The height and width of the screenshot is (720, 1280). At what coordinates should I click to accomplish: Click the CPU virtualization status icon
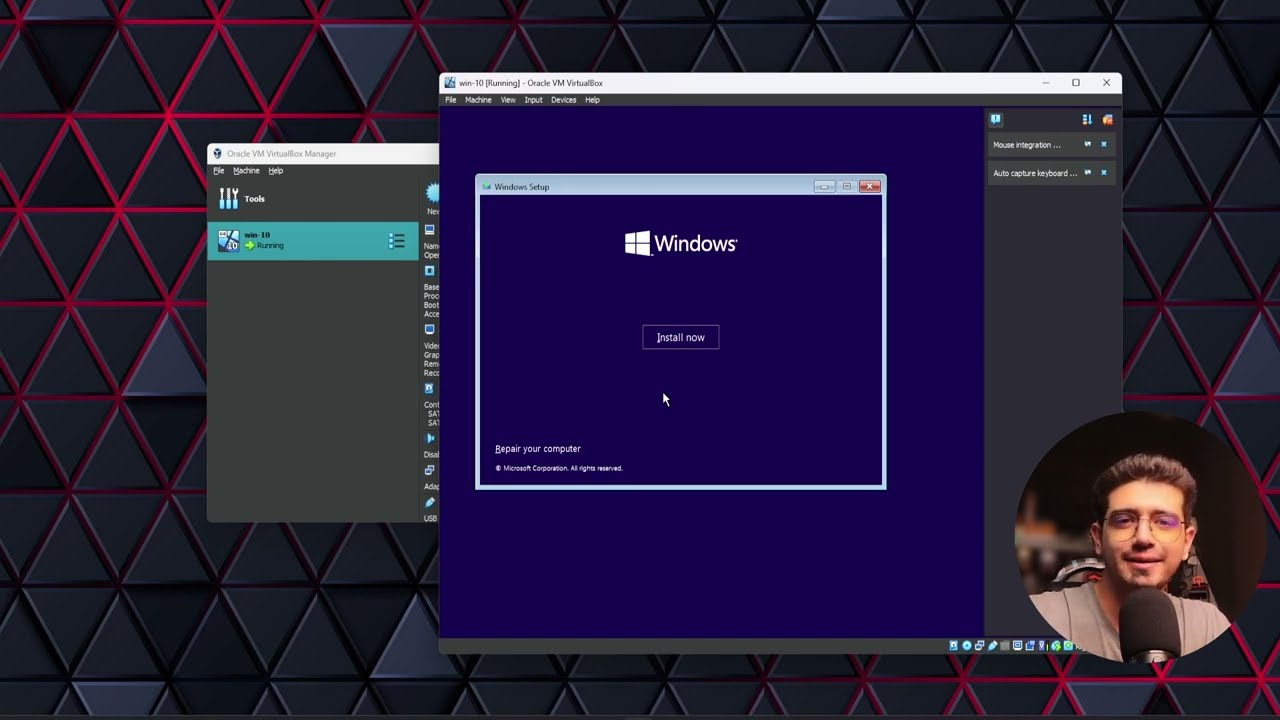point(1042,646)
